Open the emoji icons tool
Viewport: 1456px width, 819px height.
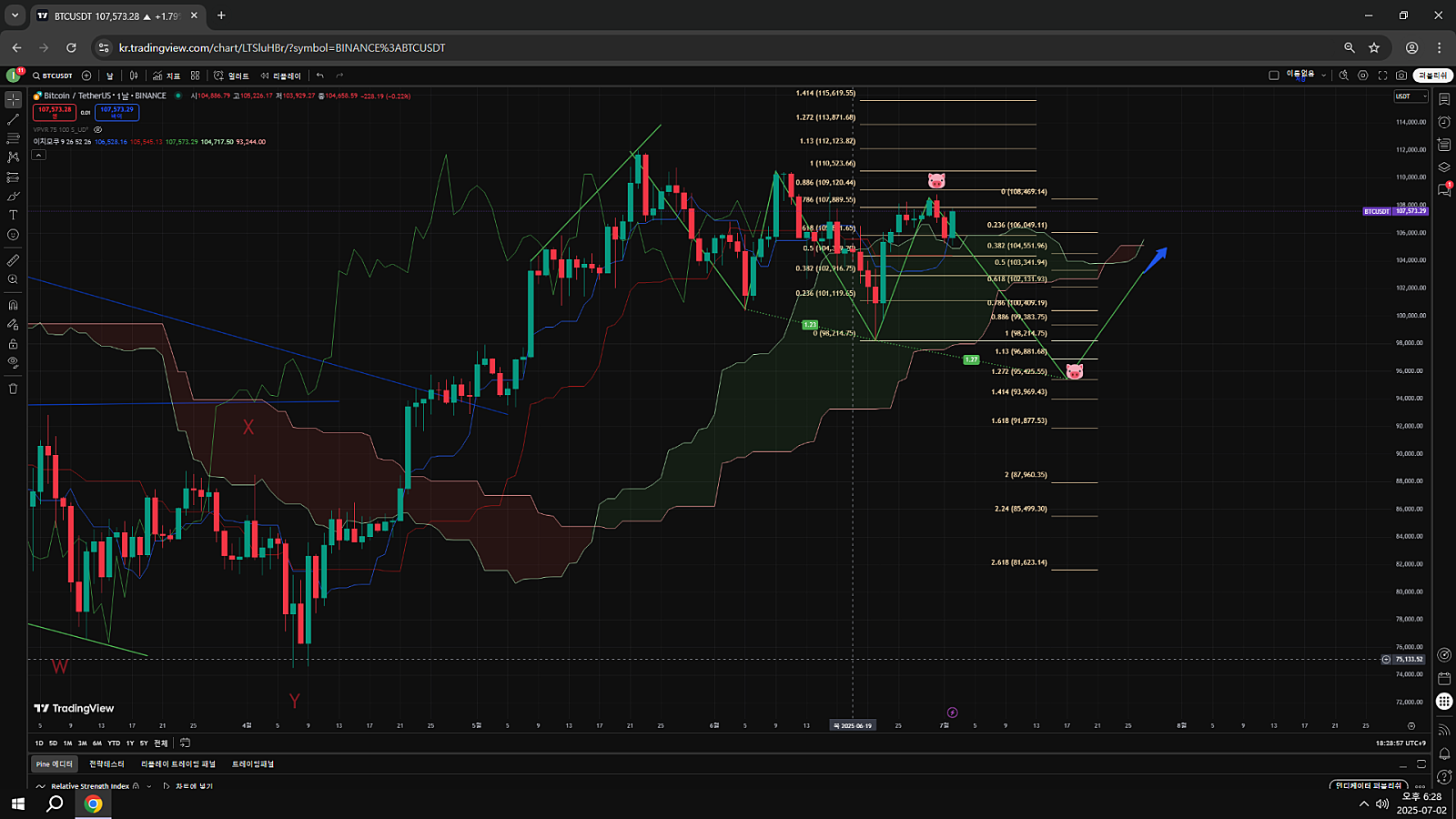(13, 235)
